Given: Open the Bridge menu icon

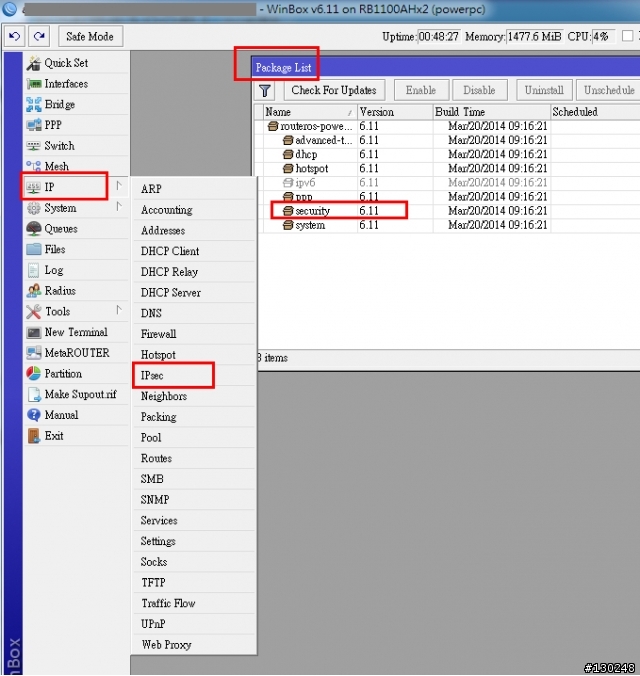Looking at the screenshot, I should (x=34, y=104).
